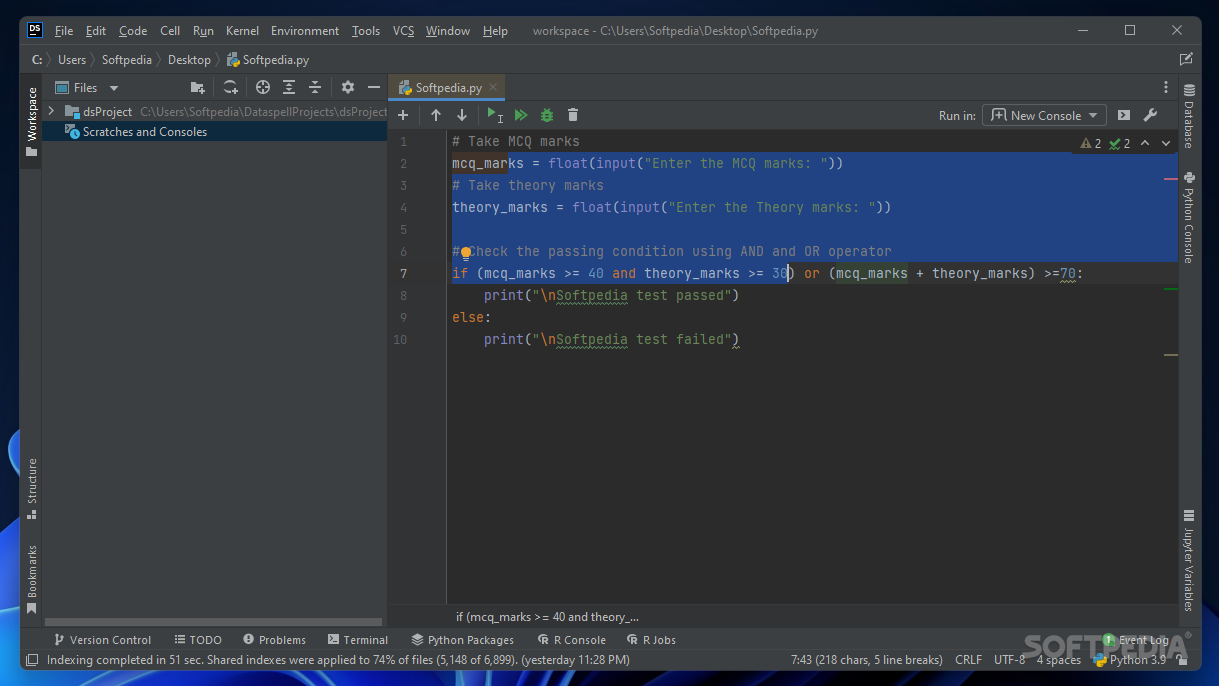
Task: Open the Version Control tool window
Action: [102, 640]
